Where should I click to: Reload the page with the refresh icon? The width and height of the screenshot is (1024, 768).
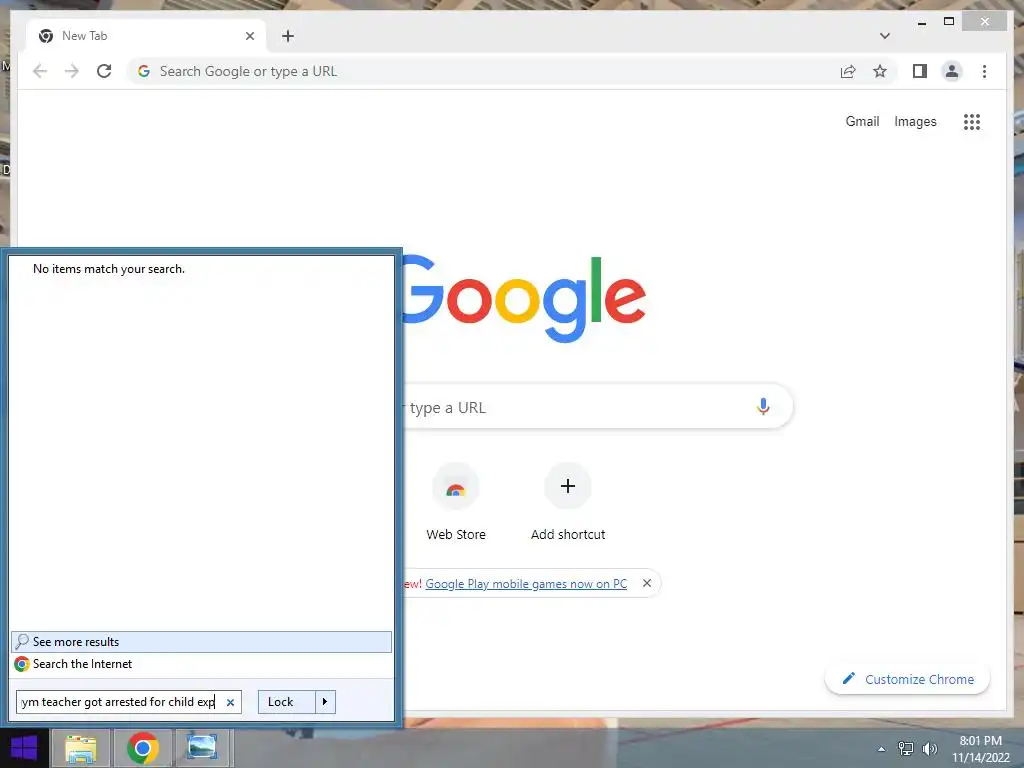(x=104, y=71)
